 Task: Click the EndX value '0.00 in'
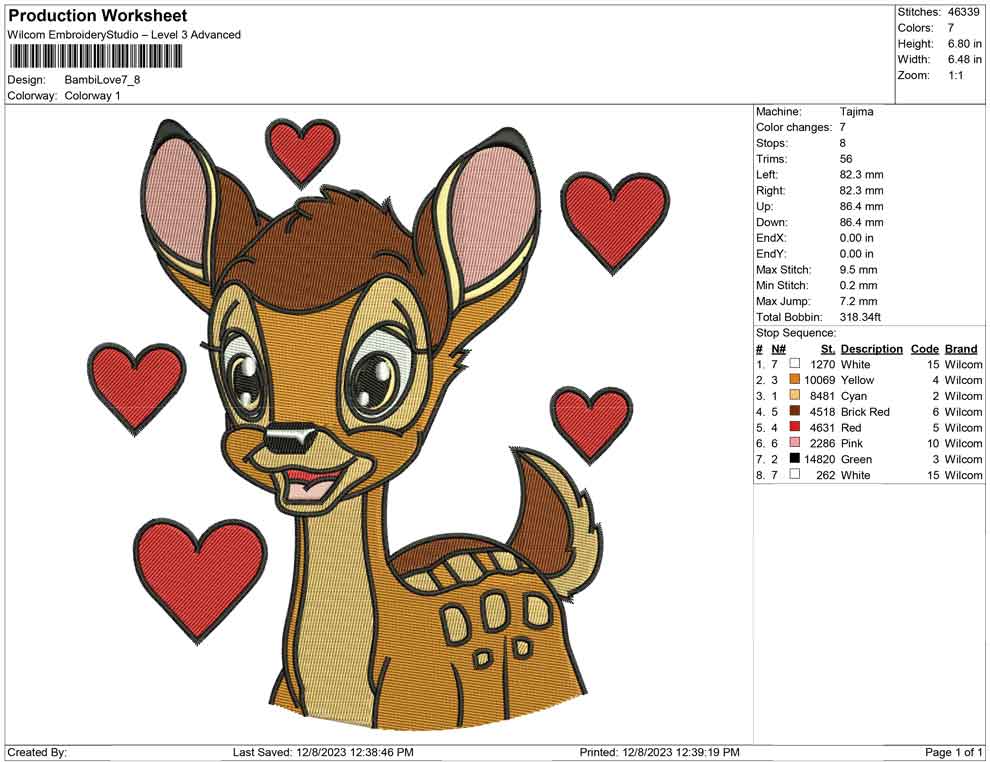[857, 238]
